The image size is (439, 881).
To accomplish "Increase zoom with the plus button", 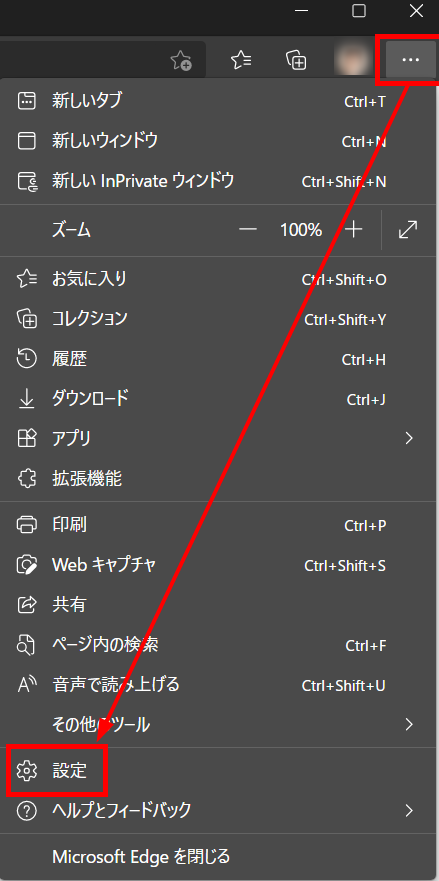I will click(x=354, y=230).
